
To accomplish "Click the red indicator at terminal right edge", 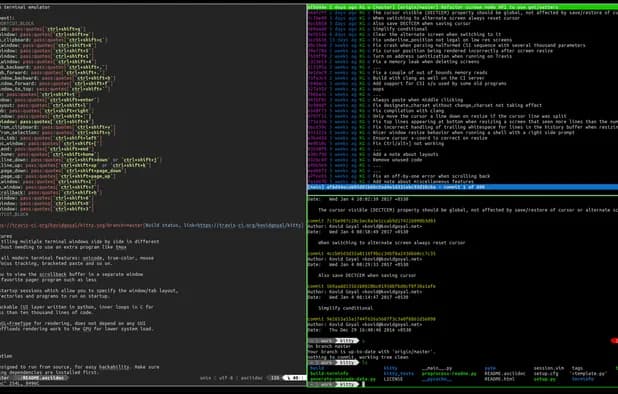I will (615, 340).
